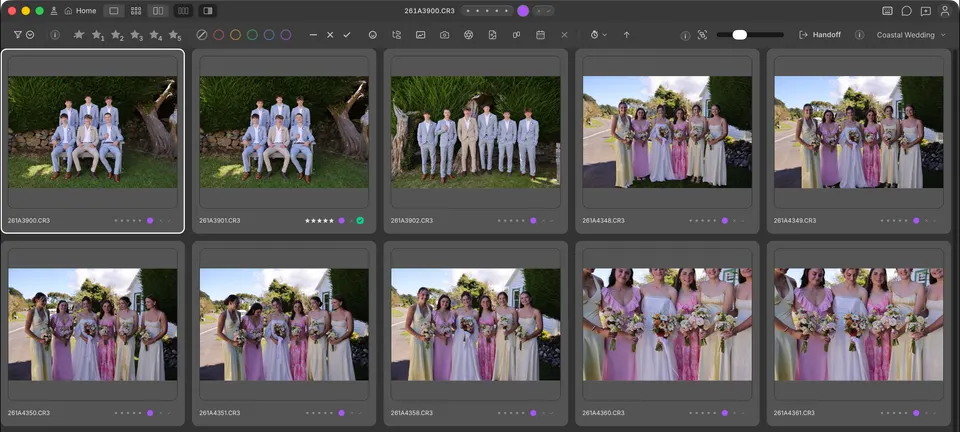
Task: Click filename text 261A4351.CR3
Action: coord(220,413)
